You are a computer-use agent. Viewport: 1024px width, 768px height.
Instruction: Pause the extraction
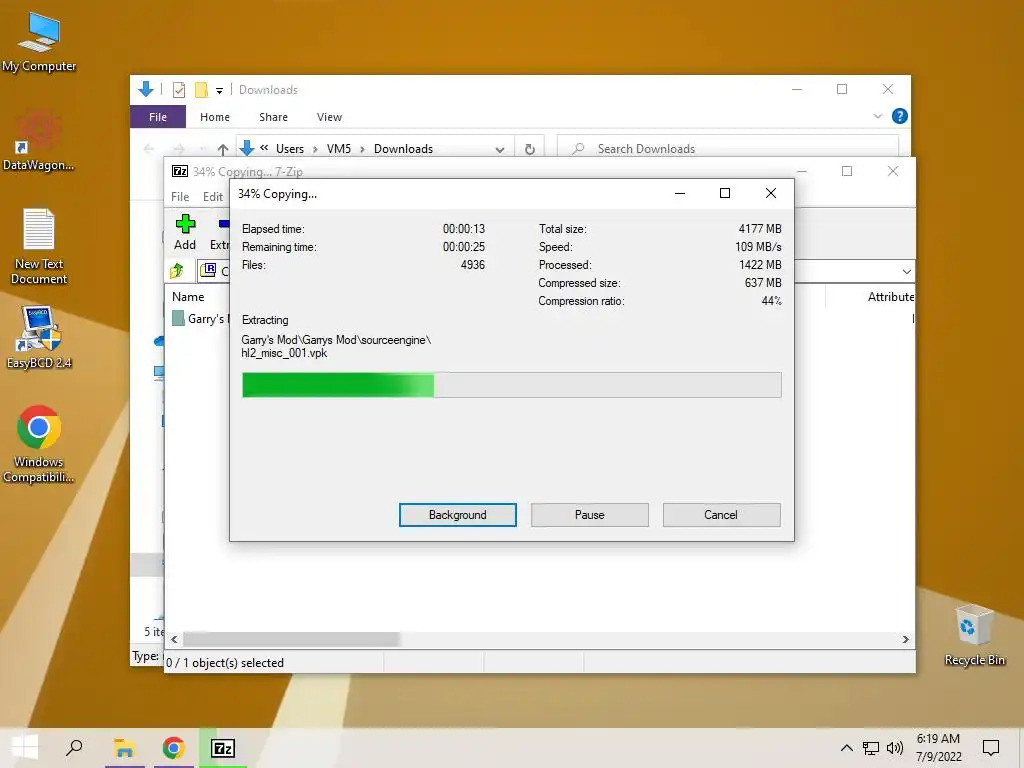tap(589, 515)
